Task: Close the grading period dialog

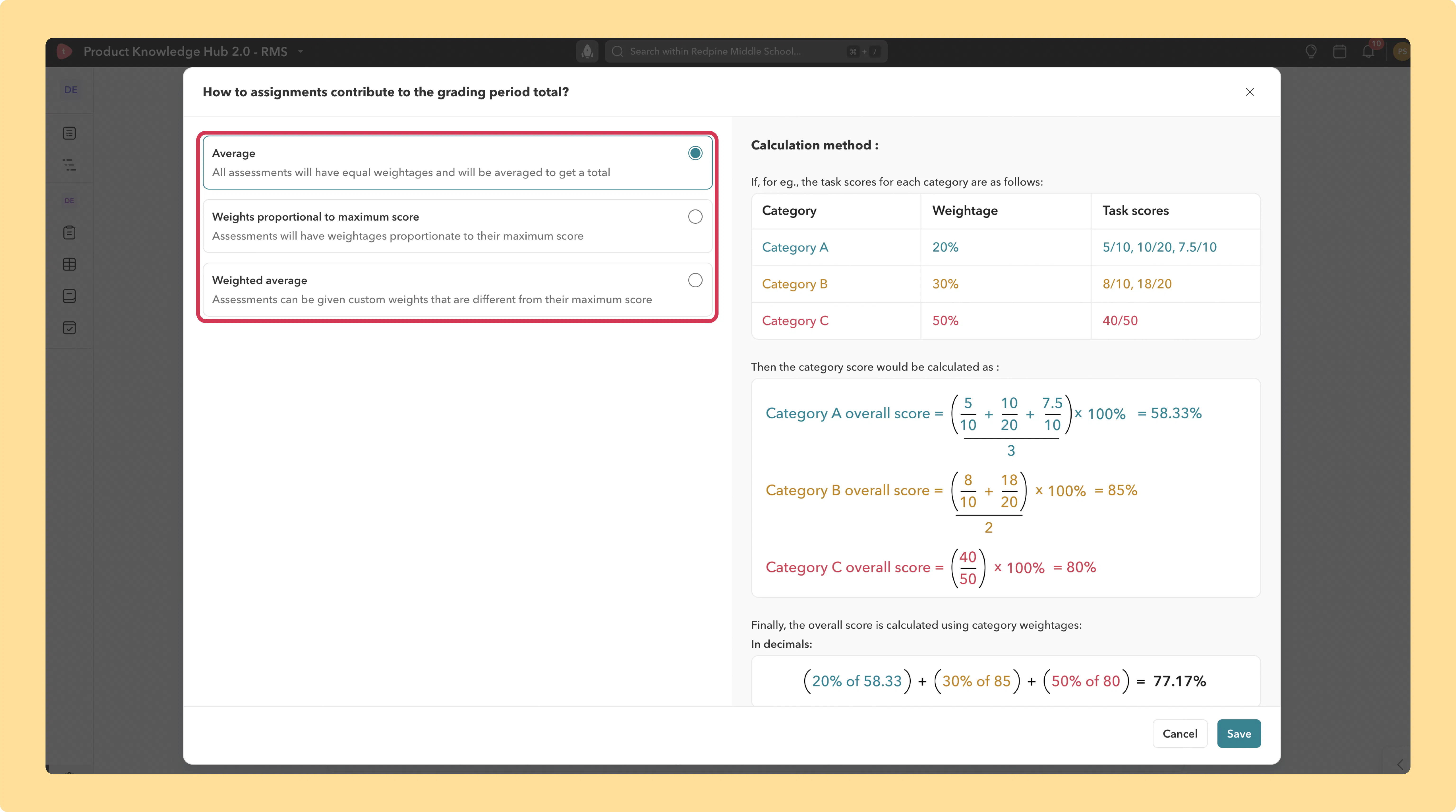Action: tap(1250, 92)
